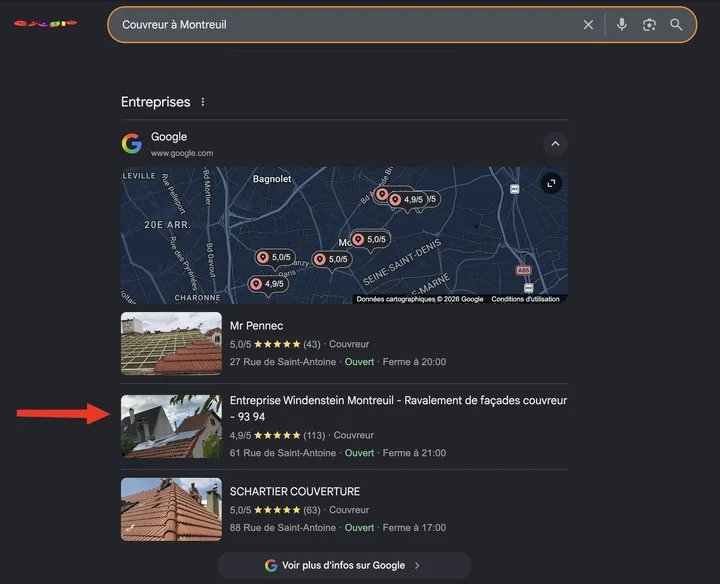The width and height of the screenshot is (720, 584).
Task: Click the 'Ferme à 17:00' closing time
Action: tap(414, 528)
